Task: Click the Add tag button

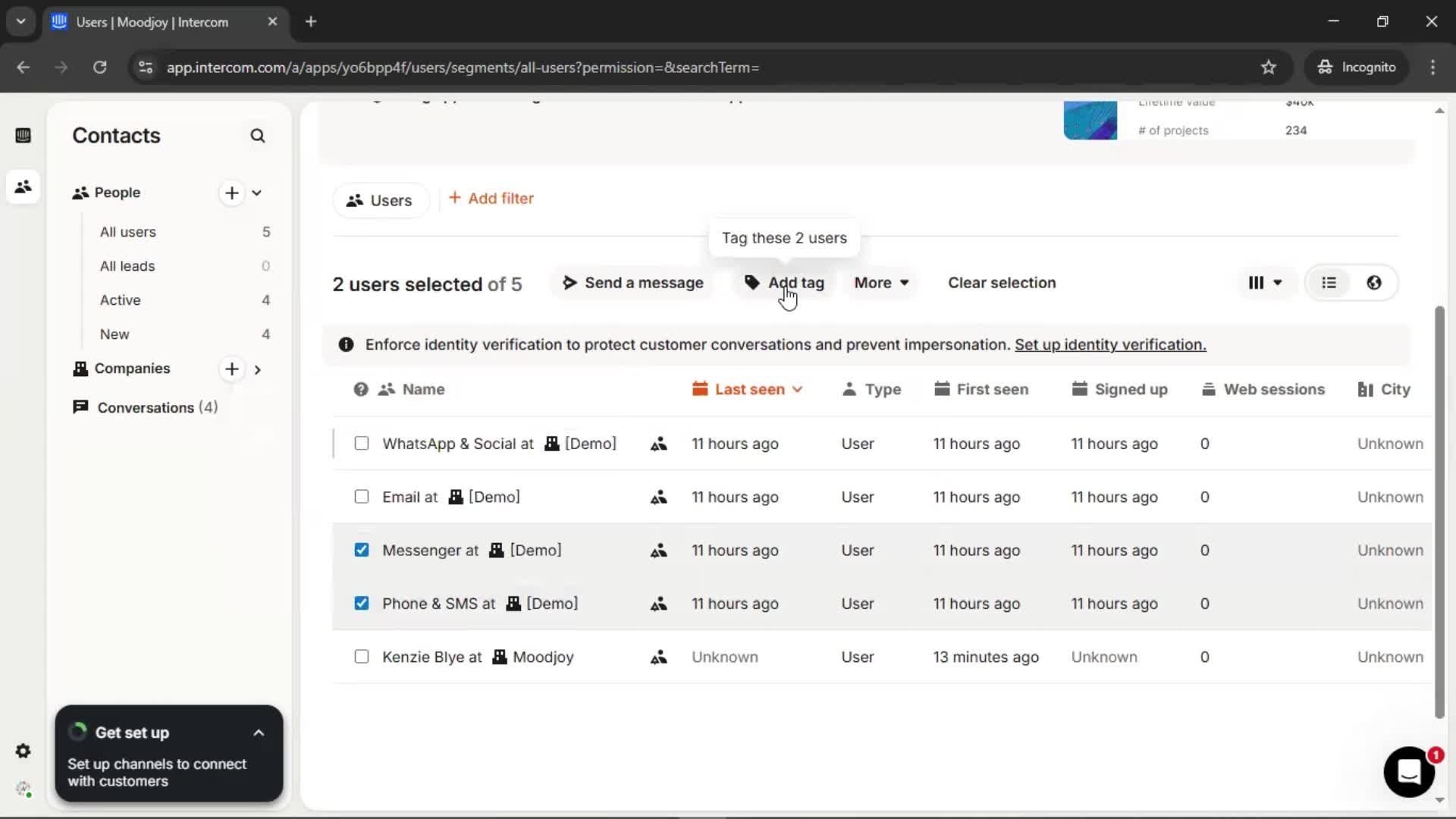Action: (x=784, y=283)
